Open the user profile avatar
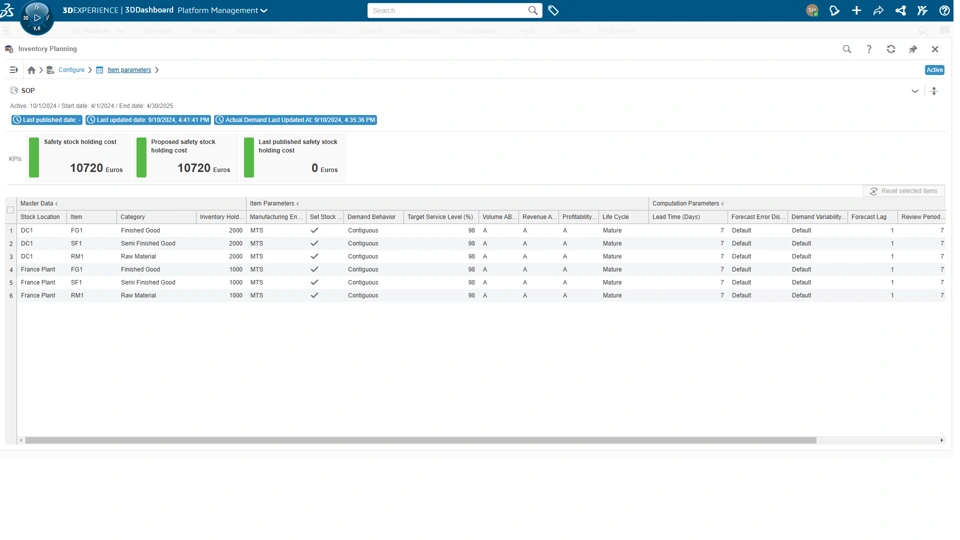This screenshot has width=960, height=540. pos(812,10)
